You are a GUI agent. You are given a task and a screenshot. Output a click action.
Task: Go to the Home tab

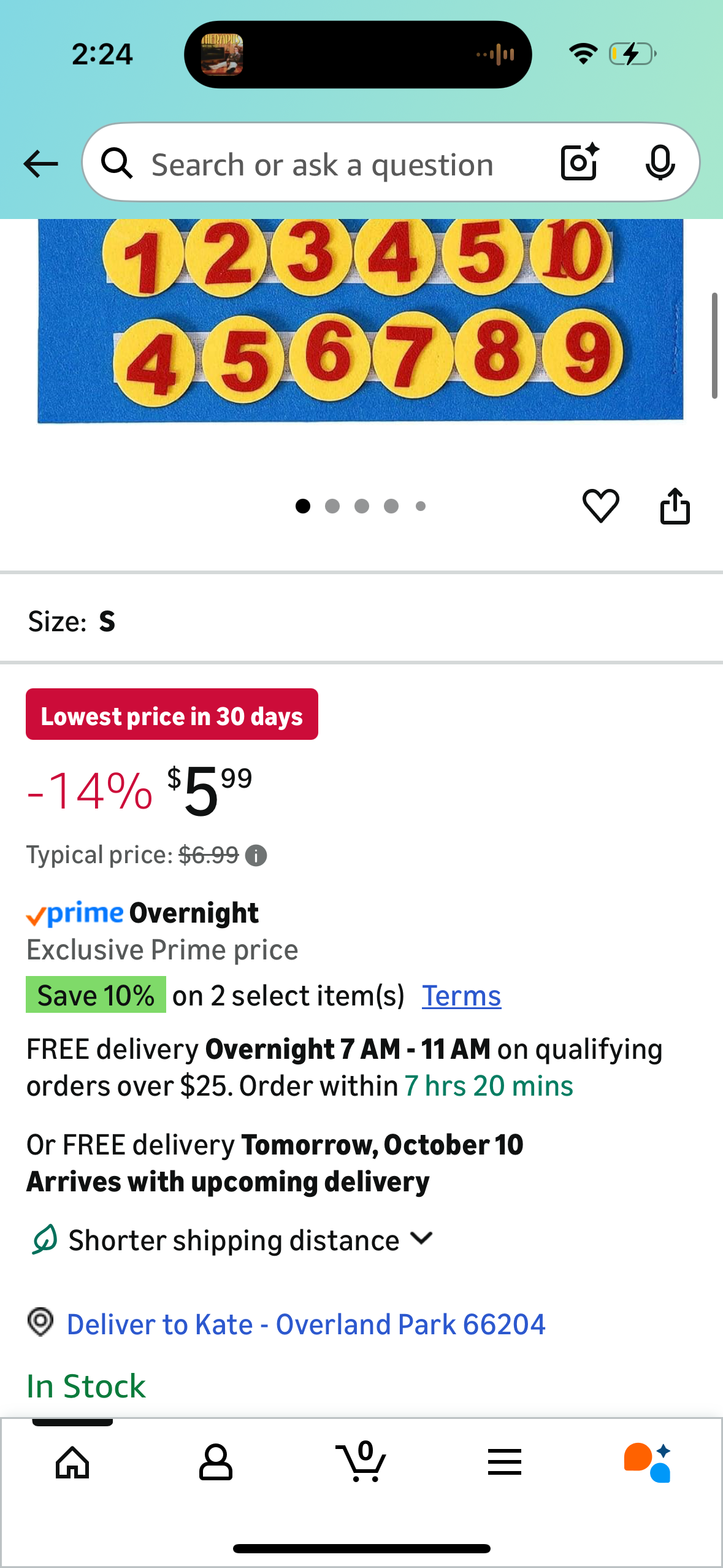pyautogui.click(x=72, y=1462)
